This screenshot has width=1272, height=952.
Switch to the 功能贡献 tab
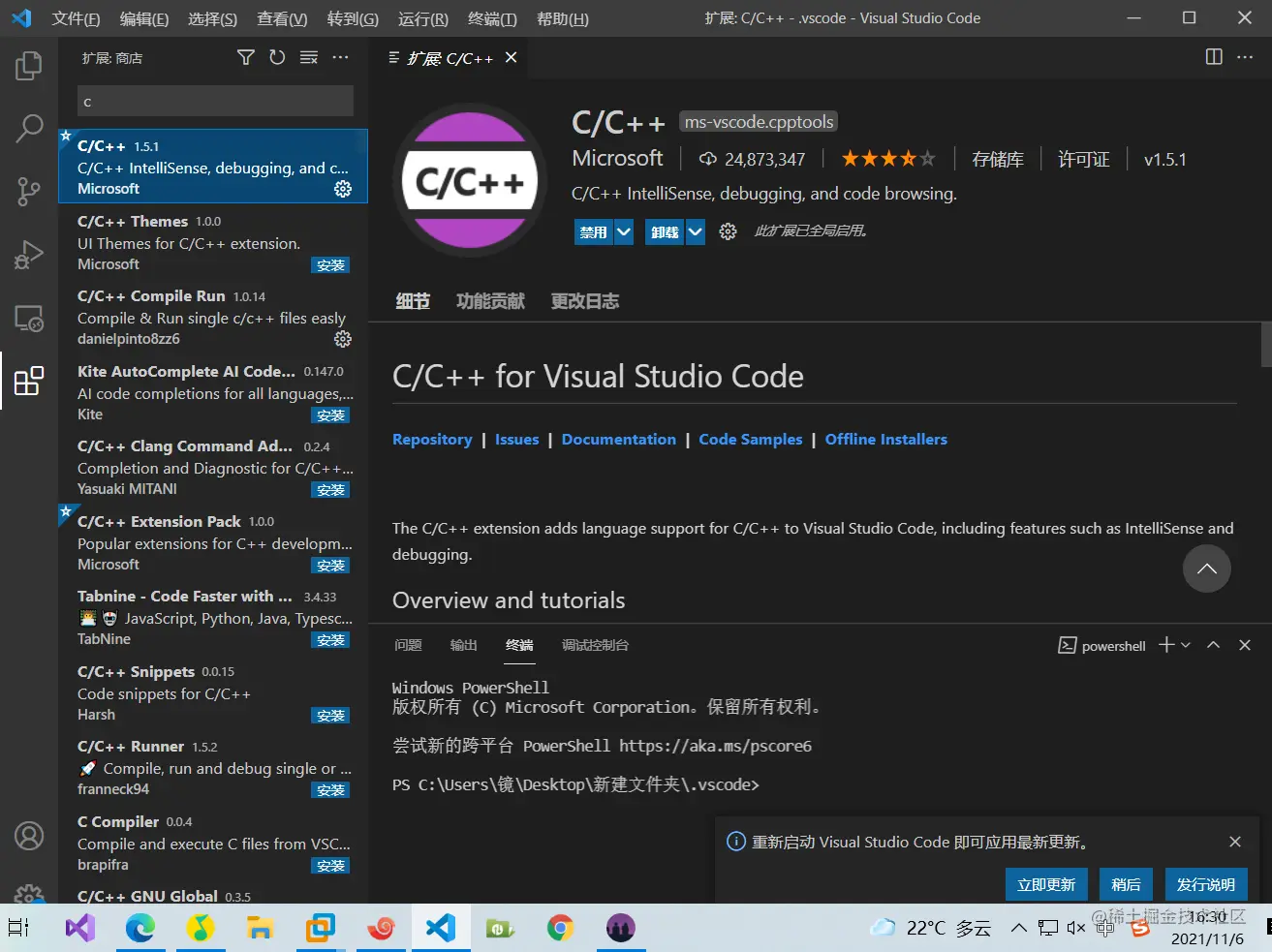coord(490,301)
